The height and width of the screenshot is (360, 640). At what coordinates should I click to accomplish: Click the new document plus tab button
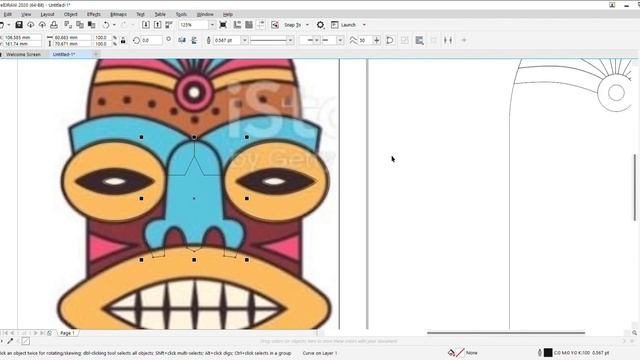coord(96,54)
